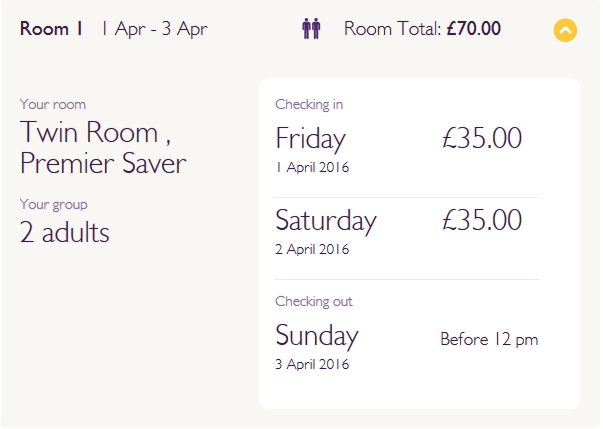Click the 1 Apr - 3 Apr date range
This screenshot has width=603, height=429.
(x=155, y=29)
